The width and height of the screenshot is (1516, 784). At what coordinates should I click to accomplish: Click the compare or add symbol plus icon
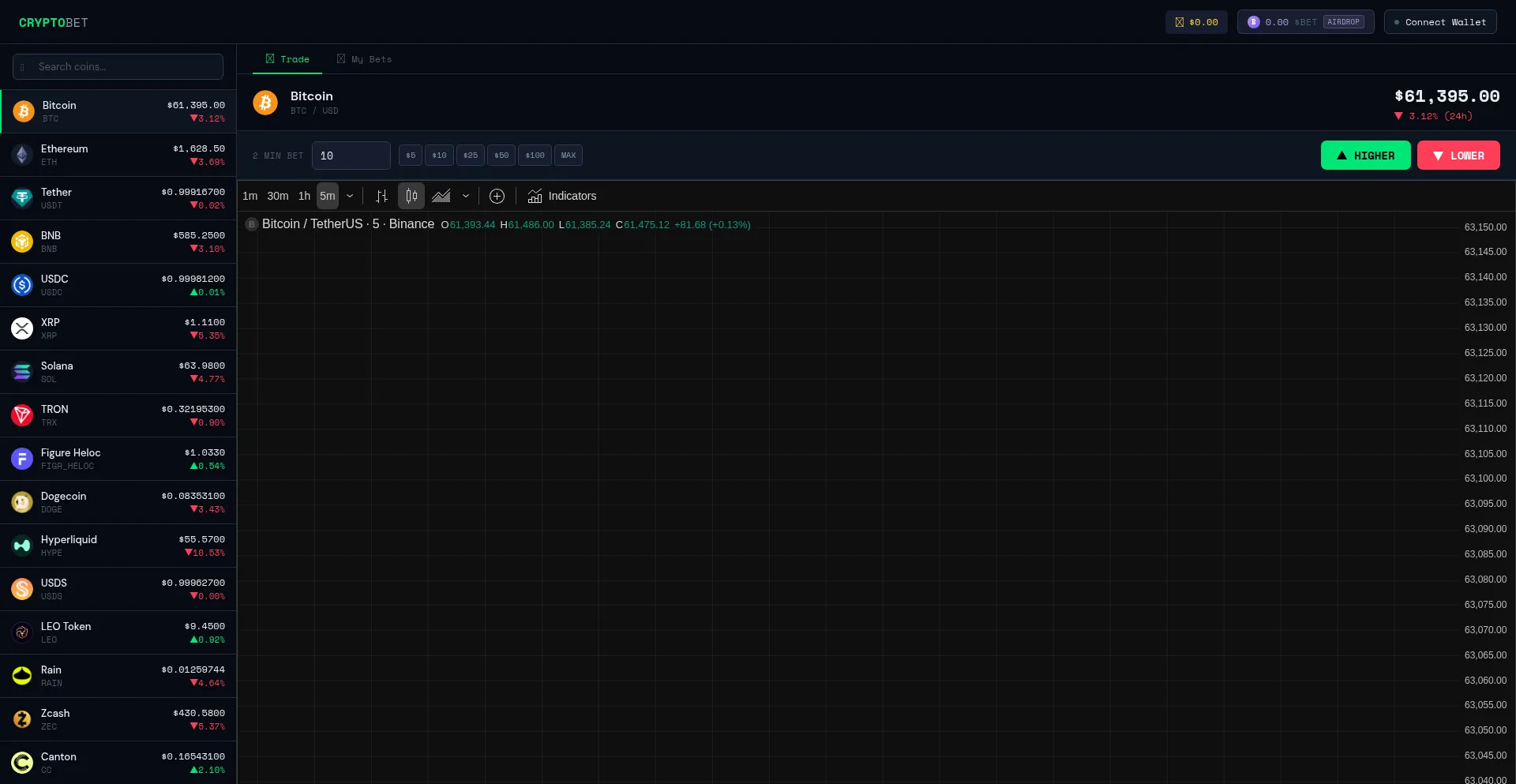pos(497,196)
